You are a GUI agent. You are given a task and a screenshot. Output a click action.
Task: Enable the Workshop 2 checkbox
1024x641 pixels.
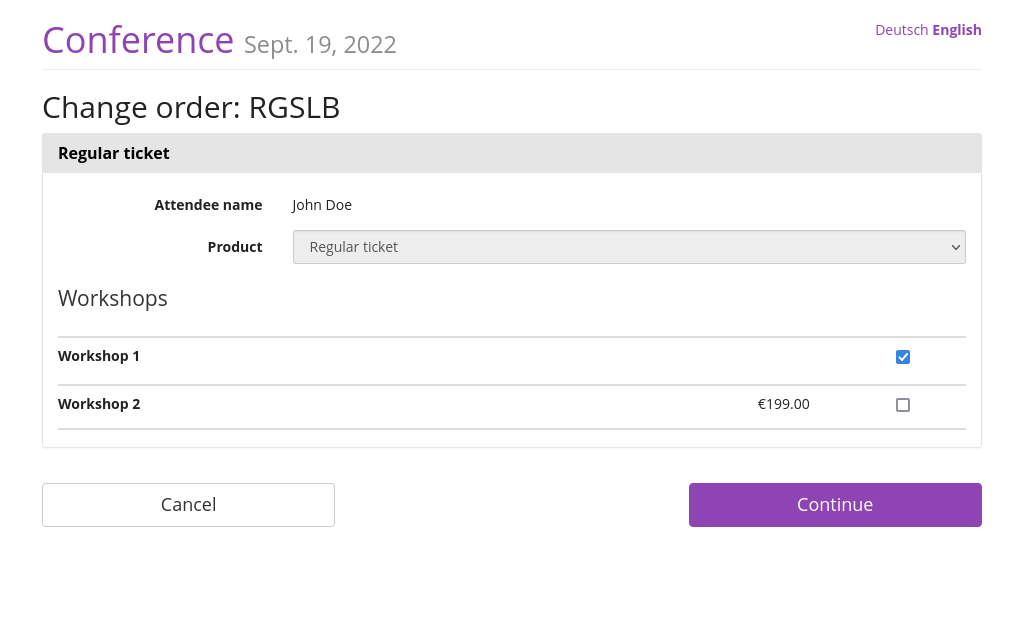click(x=903, y=405)
